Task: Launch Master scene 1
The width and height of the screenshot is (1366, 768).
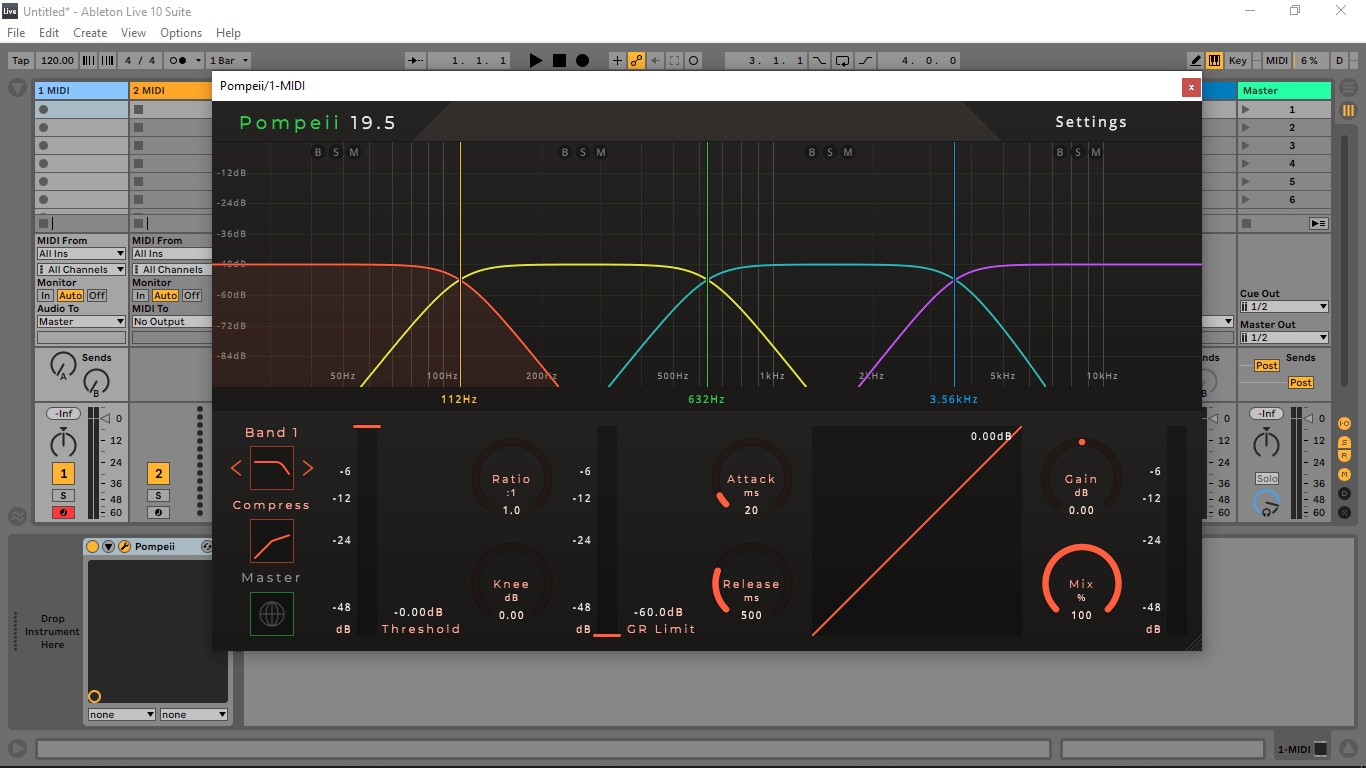Action: tap(1246, 110)
